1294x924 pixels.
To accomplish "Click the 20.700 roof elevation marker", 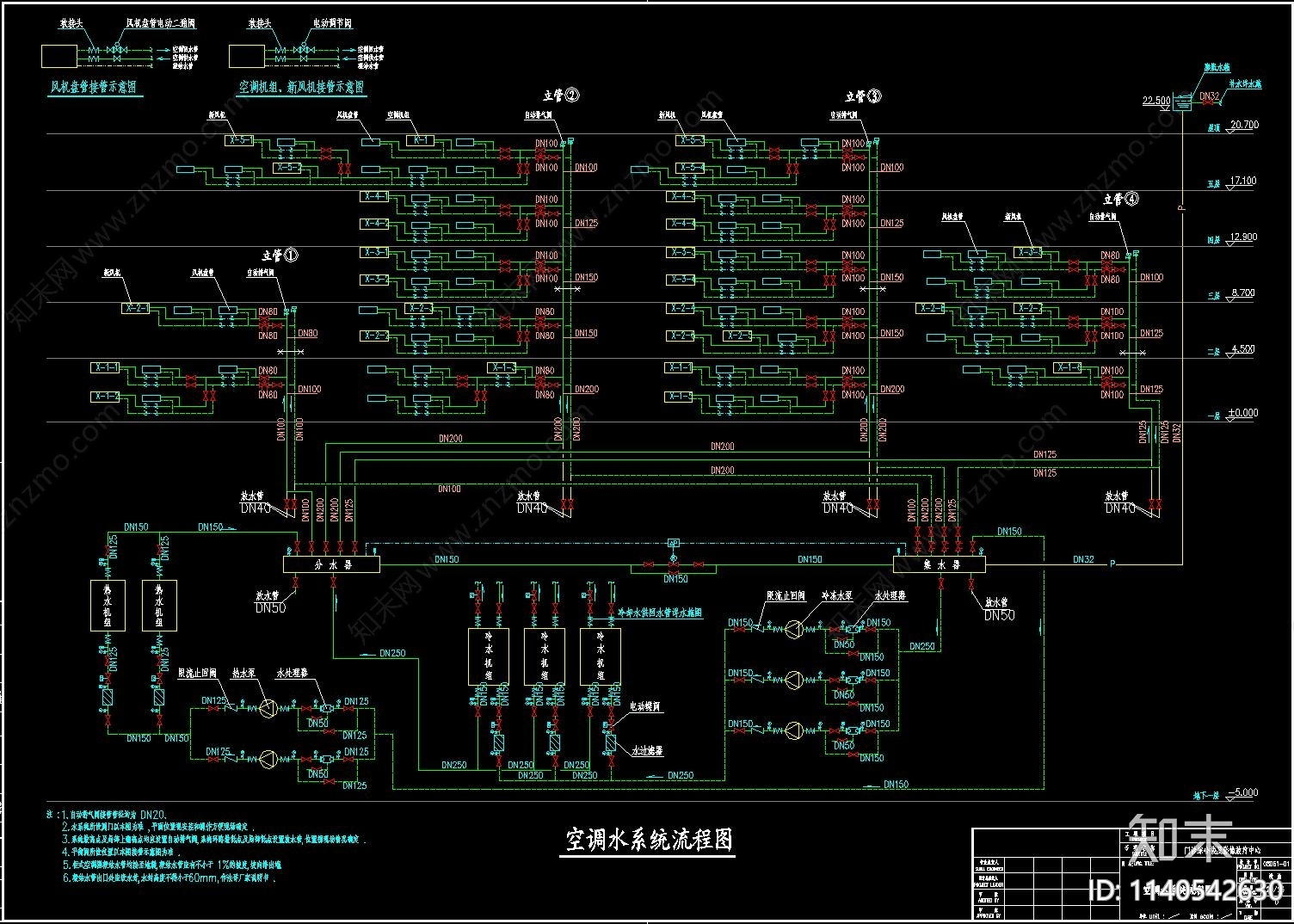I will tap(1244, 125).
